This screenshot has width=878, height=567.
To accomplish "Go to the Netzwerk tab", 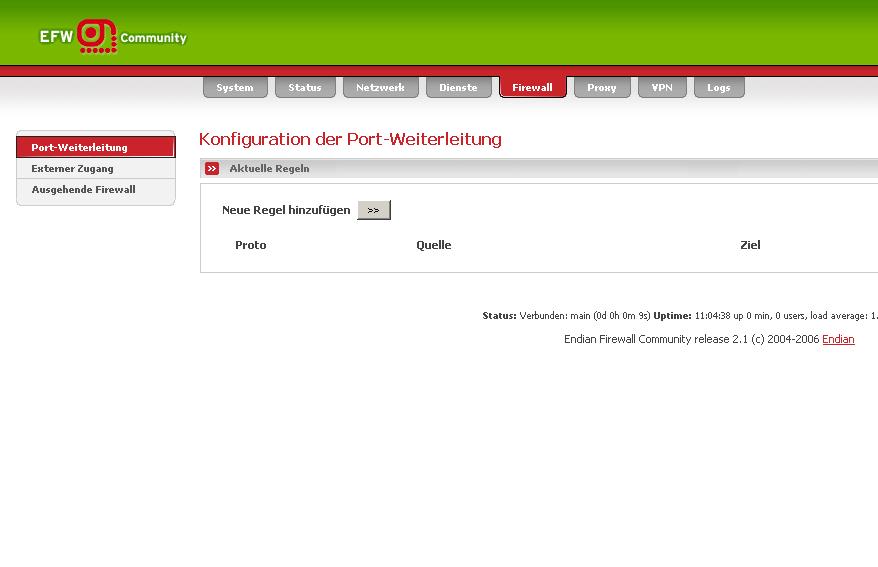I will coord(380,88).
